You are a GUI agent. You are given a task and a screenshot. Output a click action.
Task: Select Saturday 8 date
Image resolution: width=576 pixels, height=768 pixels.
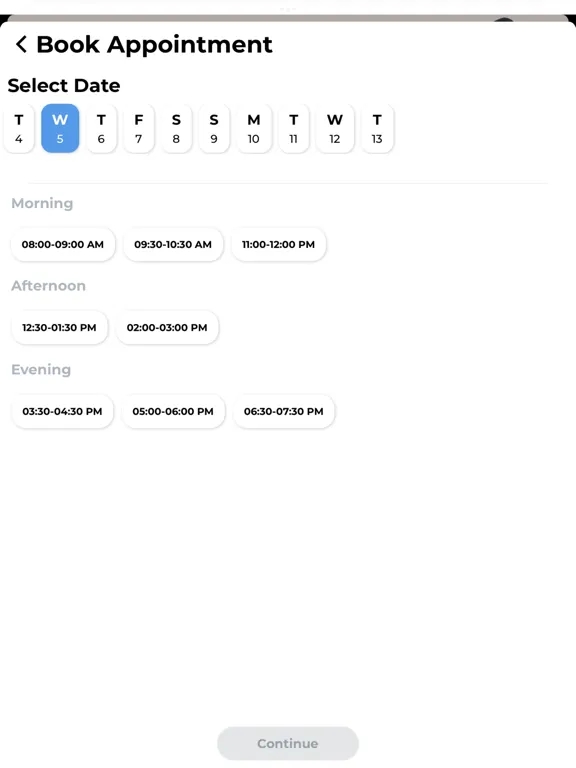coord(176,128)
